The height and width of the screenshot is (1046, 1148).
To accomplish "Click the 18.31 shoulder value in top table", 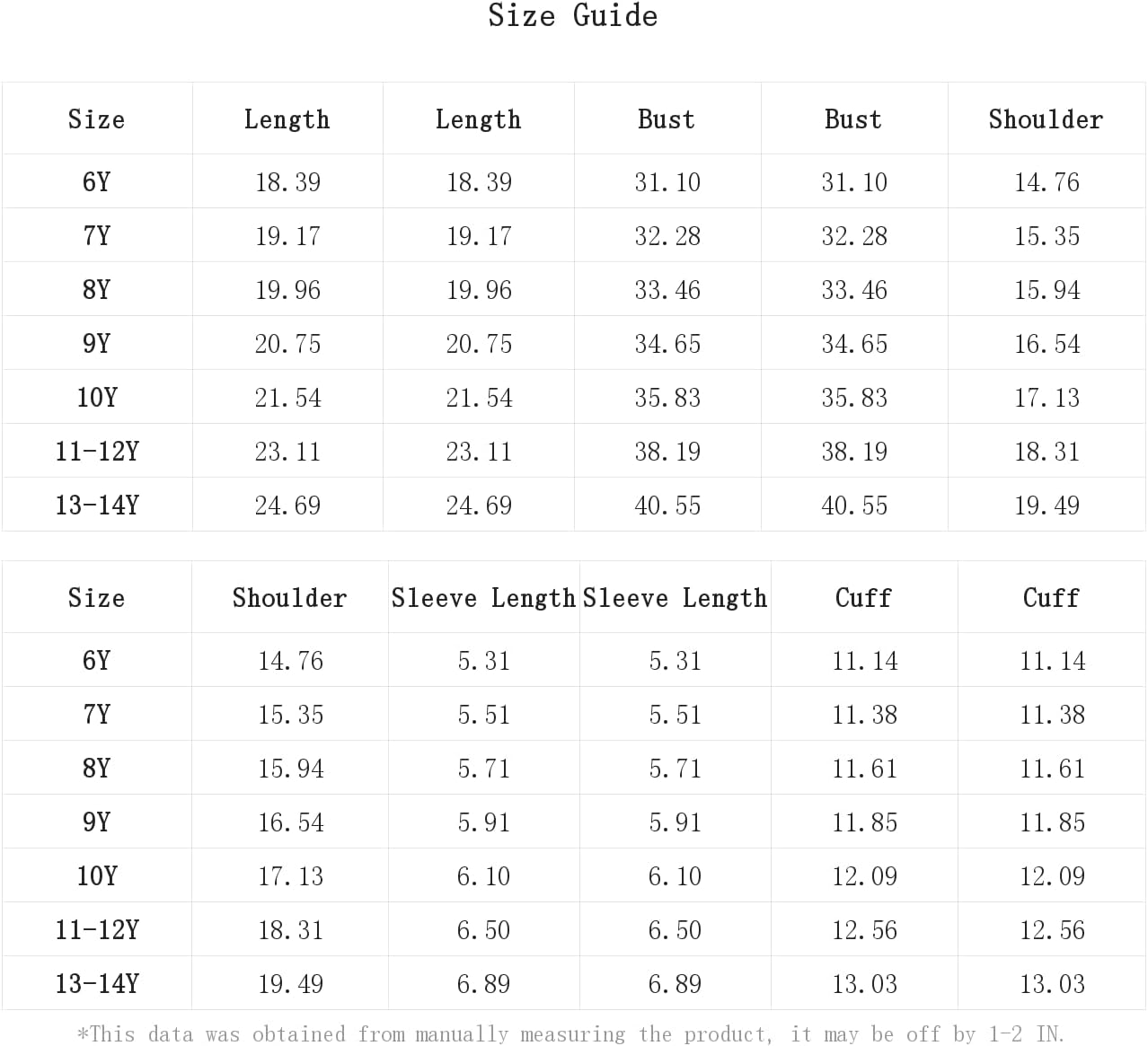I will coord(1046,452).
